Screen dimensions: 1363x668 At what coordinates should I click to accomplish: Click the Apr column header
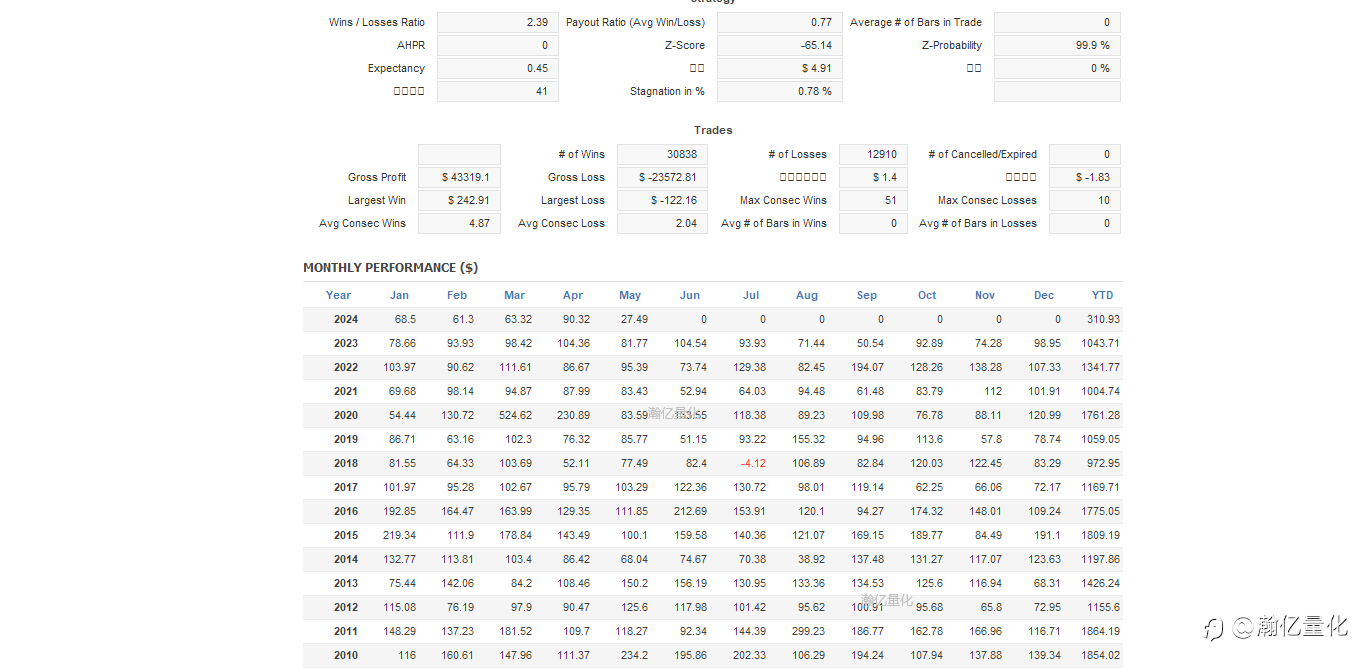[x=573, y=295]
